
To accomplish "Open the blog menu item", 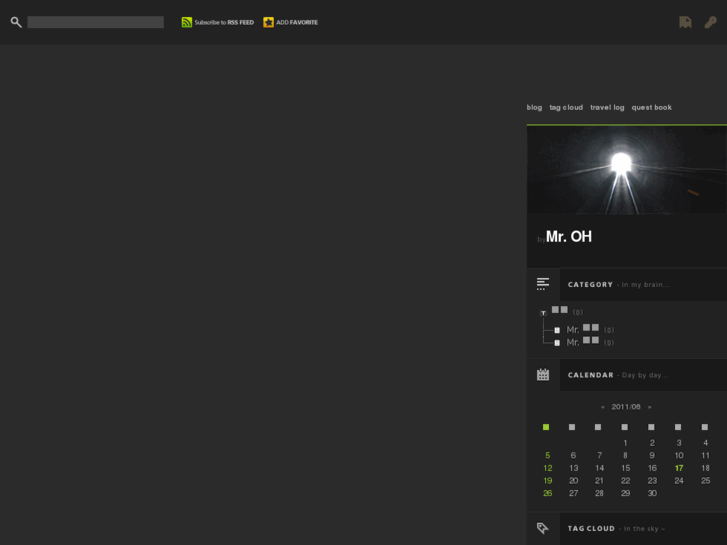I will tap(534, 108).
